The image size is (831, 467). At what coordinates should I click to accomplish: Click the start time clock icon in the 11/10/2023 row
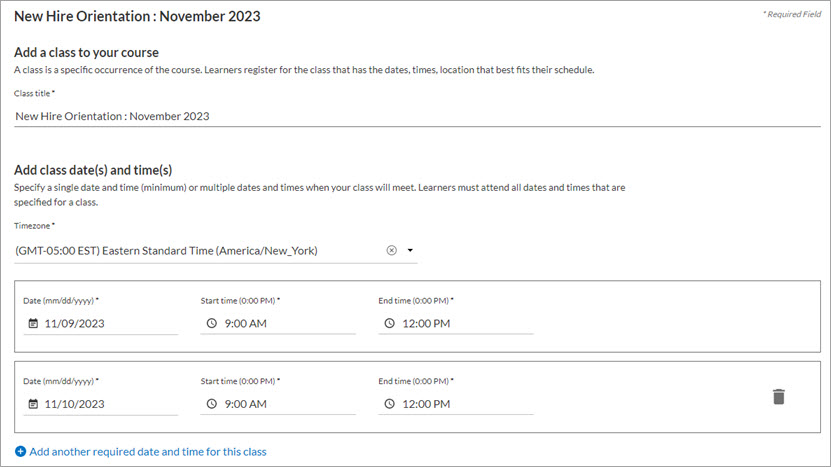tap(211, 403)
